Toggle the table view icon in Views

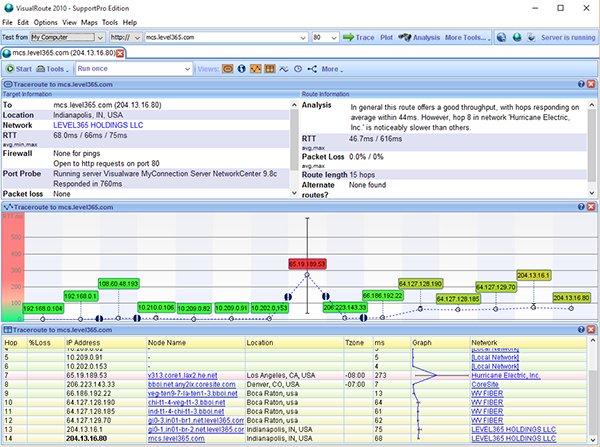pos(269,70)
